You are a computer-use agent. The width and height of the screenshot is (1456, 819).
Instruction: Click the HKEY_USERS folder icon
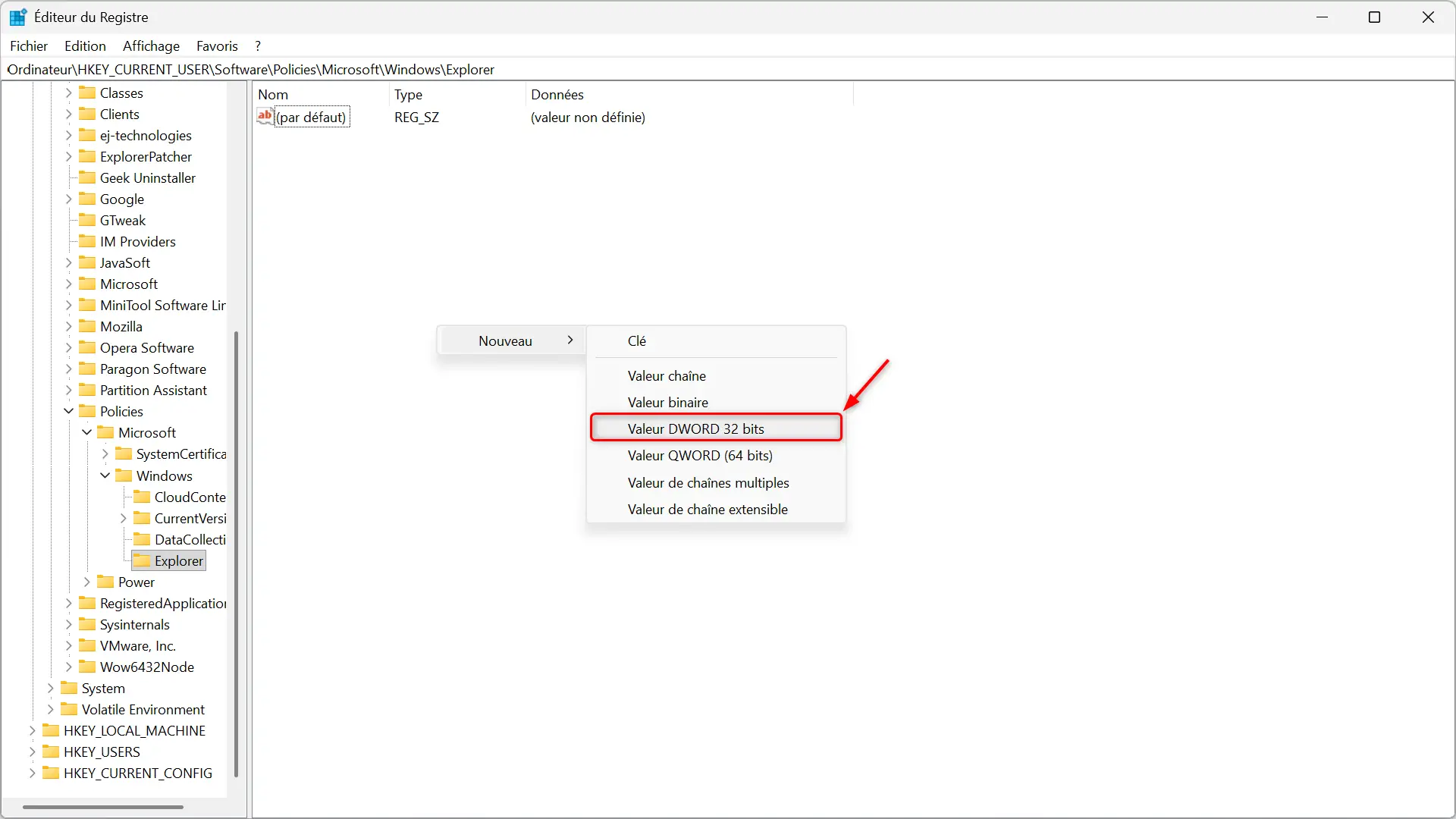[51, 752]
